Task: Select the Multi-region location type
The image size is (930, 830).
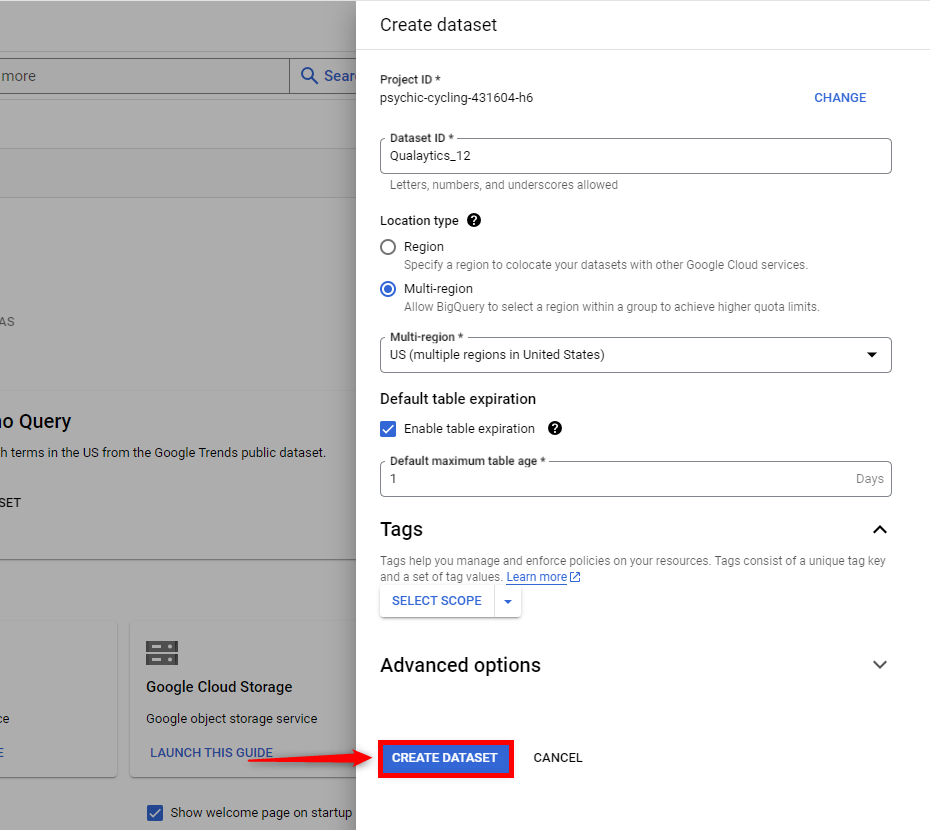Action: click(388, 289)
